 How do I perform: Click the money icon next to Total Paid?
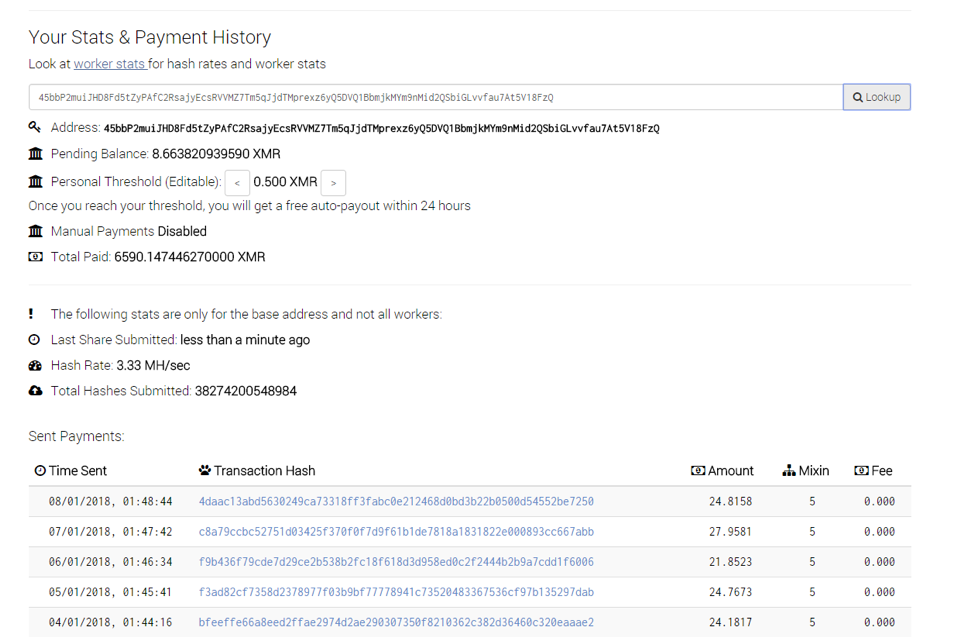click(x=35, y=257)
